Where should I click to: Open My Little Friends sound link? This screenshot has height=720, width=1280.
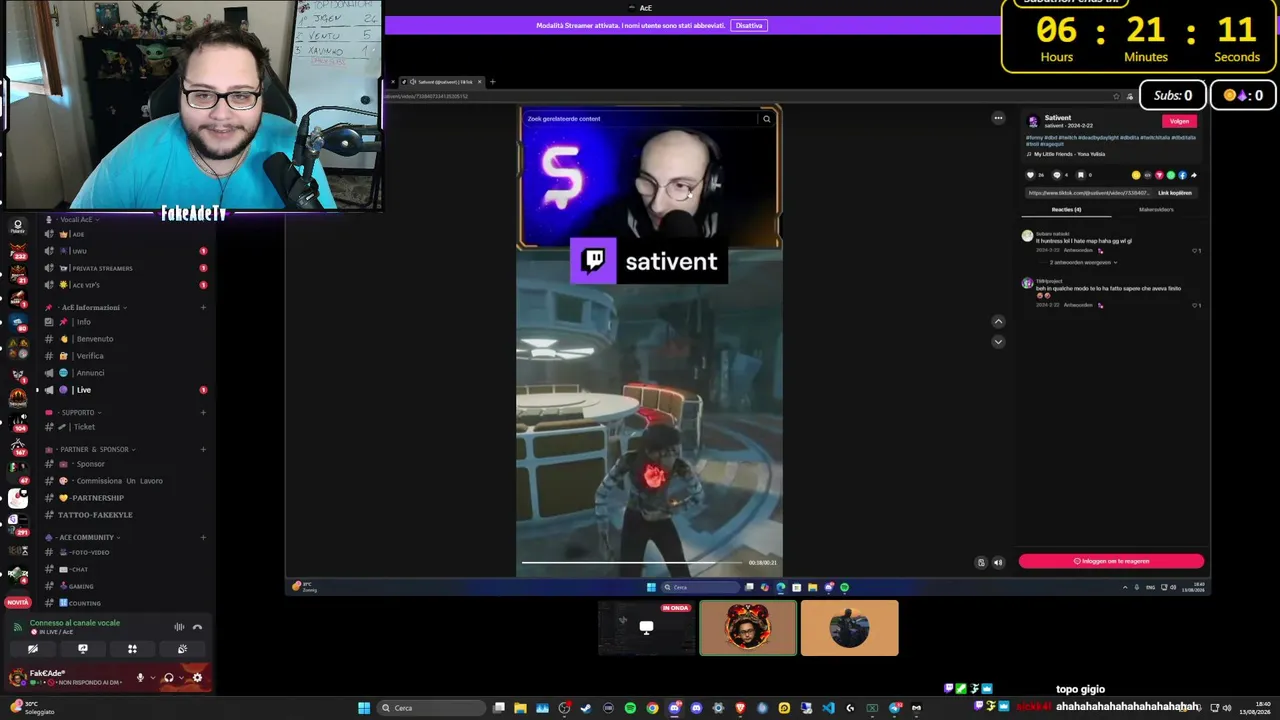click(x=1069, y=154)
